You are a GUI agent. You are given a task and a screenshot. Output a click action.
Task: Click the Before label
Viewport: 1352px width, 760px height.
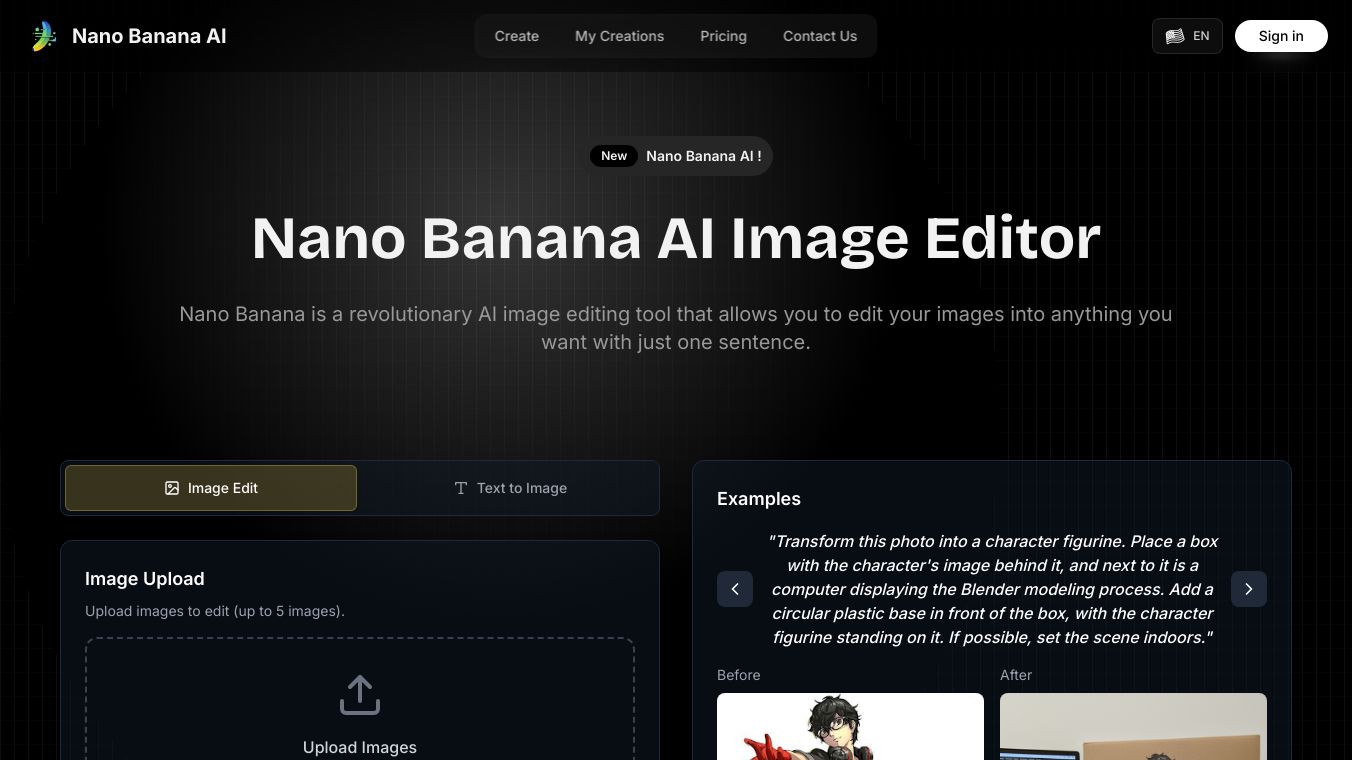[x=739, y=675]
